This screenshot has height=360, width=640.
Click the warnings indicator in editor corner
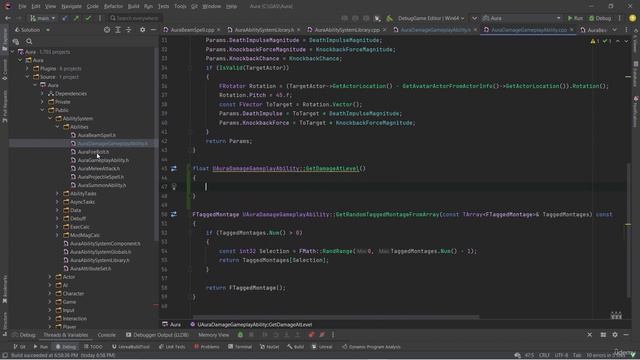595,41
